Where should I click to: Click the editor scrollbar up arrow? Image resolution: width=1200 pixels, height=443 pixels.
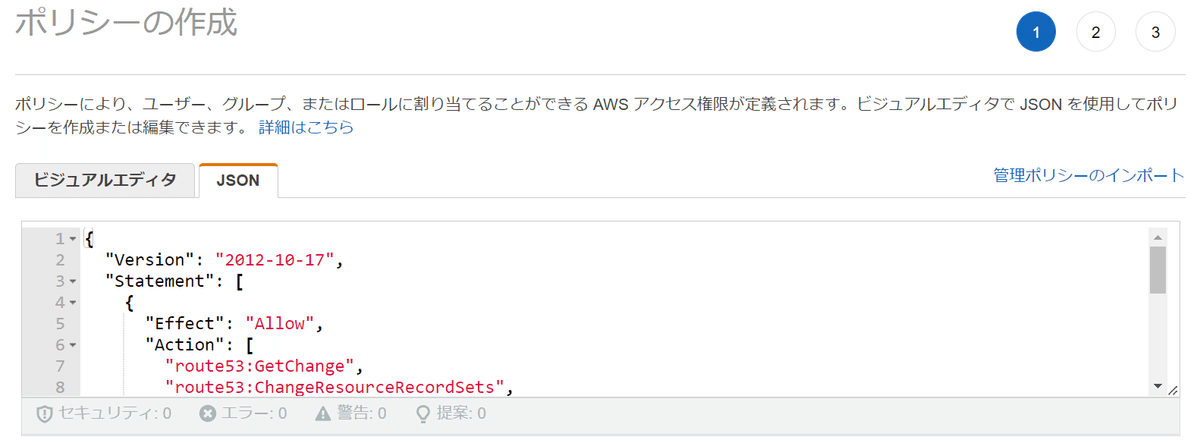pyautogui.click(x=1158, y=238)
